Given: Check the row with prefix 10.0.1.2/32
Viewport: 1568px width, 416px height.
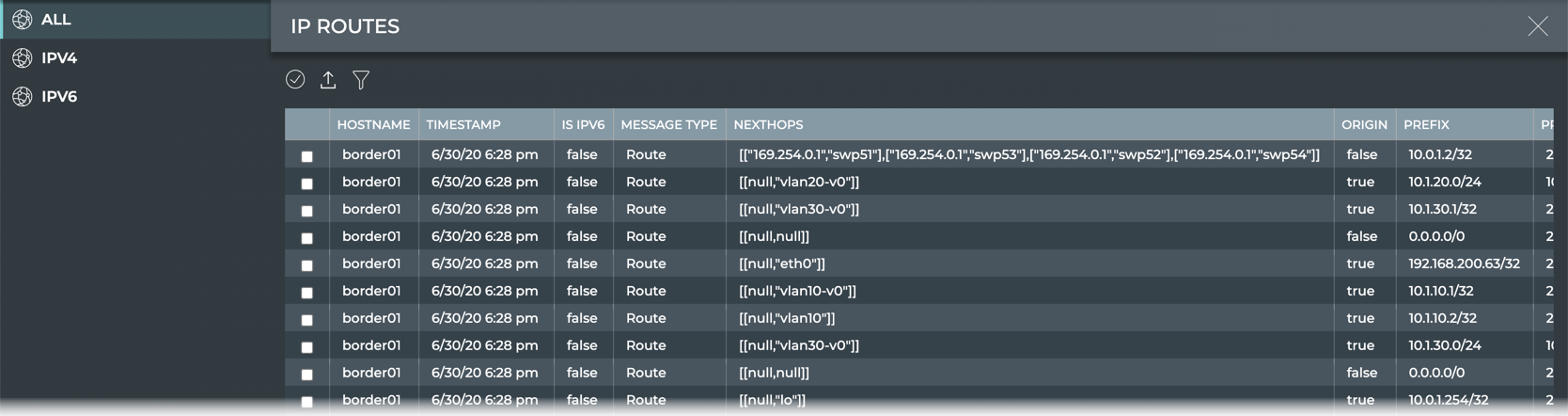Looking at the screenshot, I should point(307,156).
